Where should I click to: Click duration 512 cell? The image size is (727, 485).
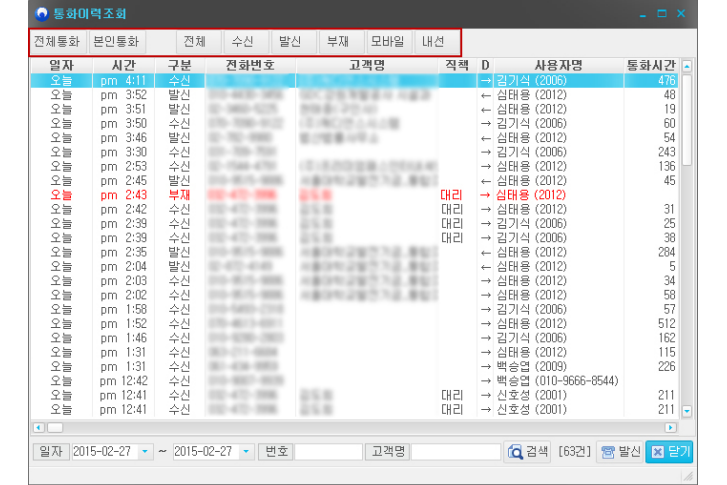[x=667, y=324]
